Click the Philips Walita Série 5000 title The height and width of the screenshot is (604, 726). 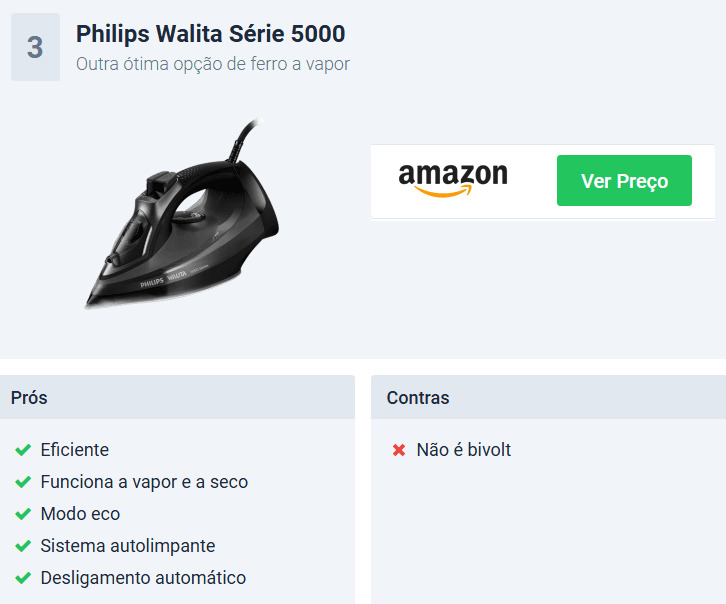[x=211, y=34]
